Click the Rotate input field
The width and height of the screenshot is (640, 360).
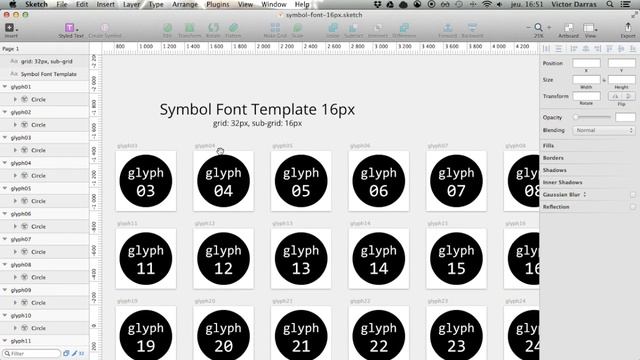[x=586, y=96]
